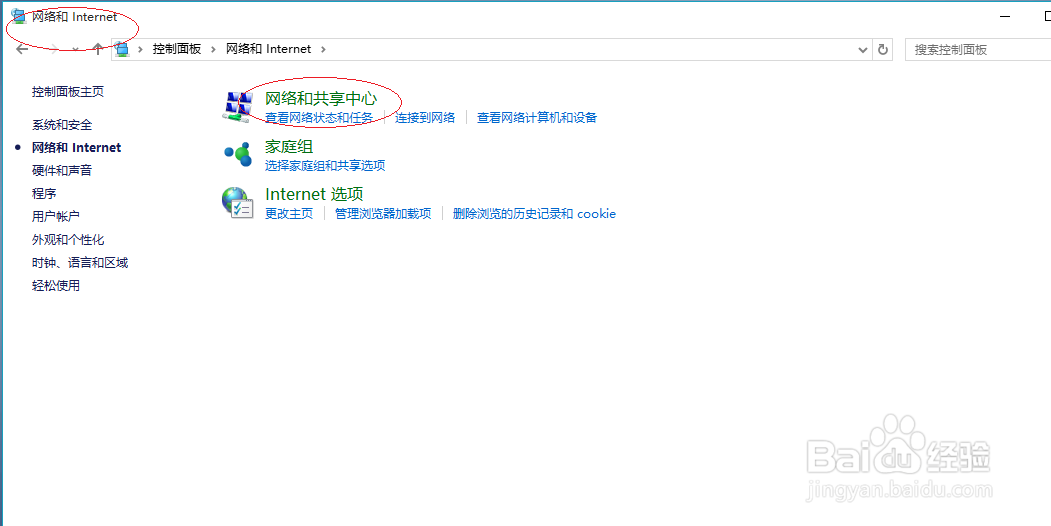Click the Back arrow button
Image resolution: width=1051 pixels, height=526 pixels.
click(x=22, y=49)
